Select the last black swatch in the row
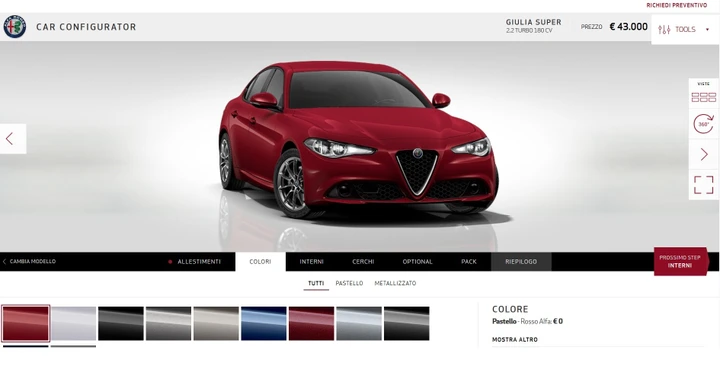The height and width of the screenshot is (369, 720). 406,324
